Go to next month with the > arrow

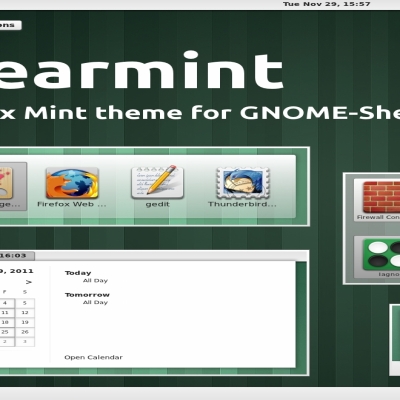(x=29, y=282)
